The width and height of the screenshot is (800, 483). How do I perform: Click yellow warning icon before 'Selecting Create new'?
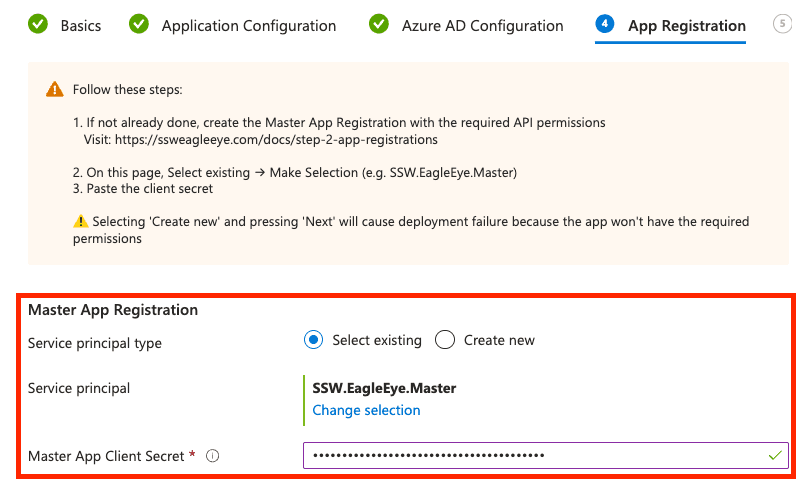click(81, 221)
